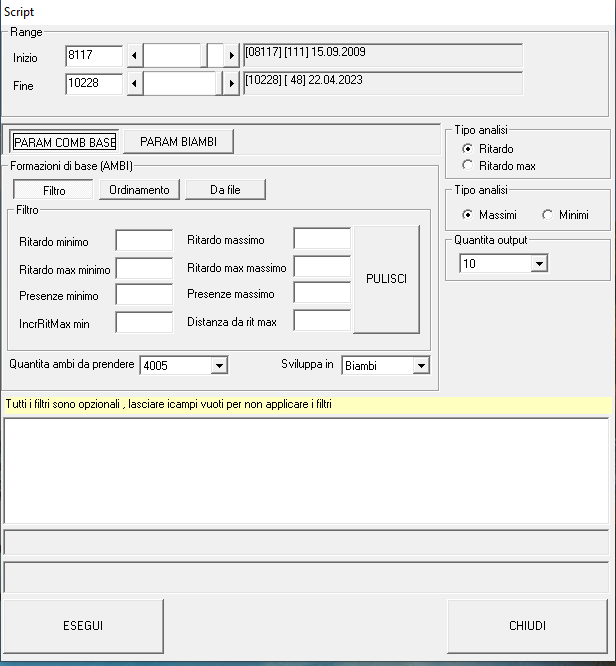The image size is (616, 666).
Task: Click the Fine date text 22.04.2023
Action: pos(336,80)
